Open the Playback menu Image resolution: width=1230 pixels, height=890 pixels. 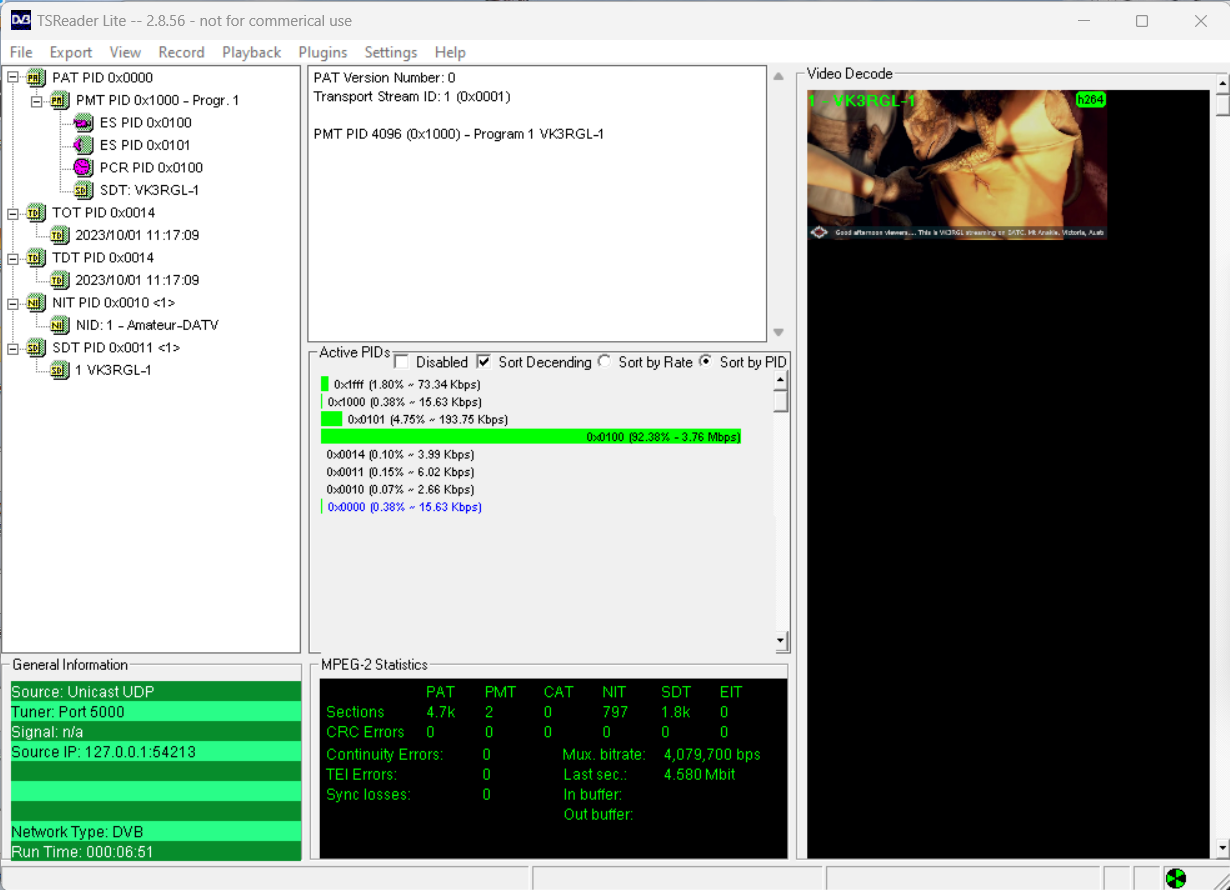(x=251, y=52)
